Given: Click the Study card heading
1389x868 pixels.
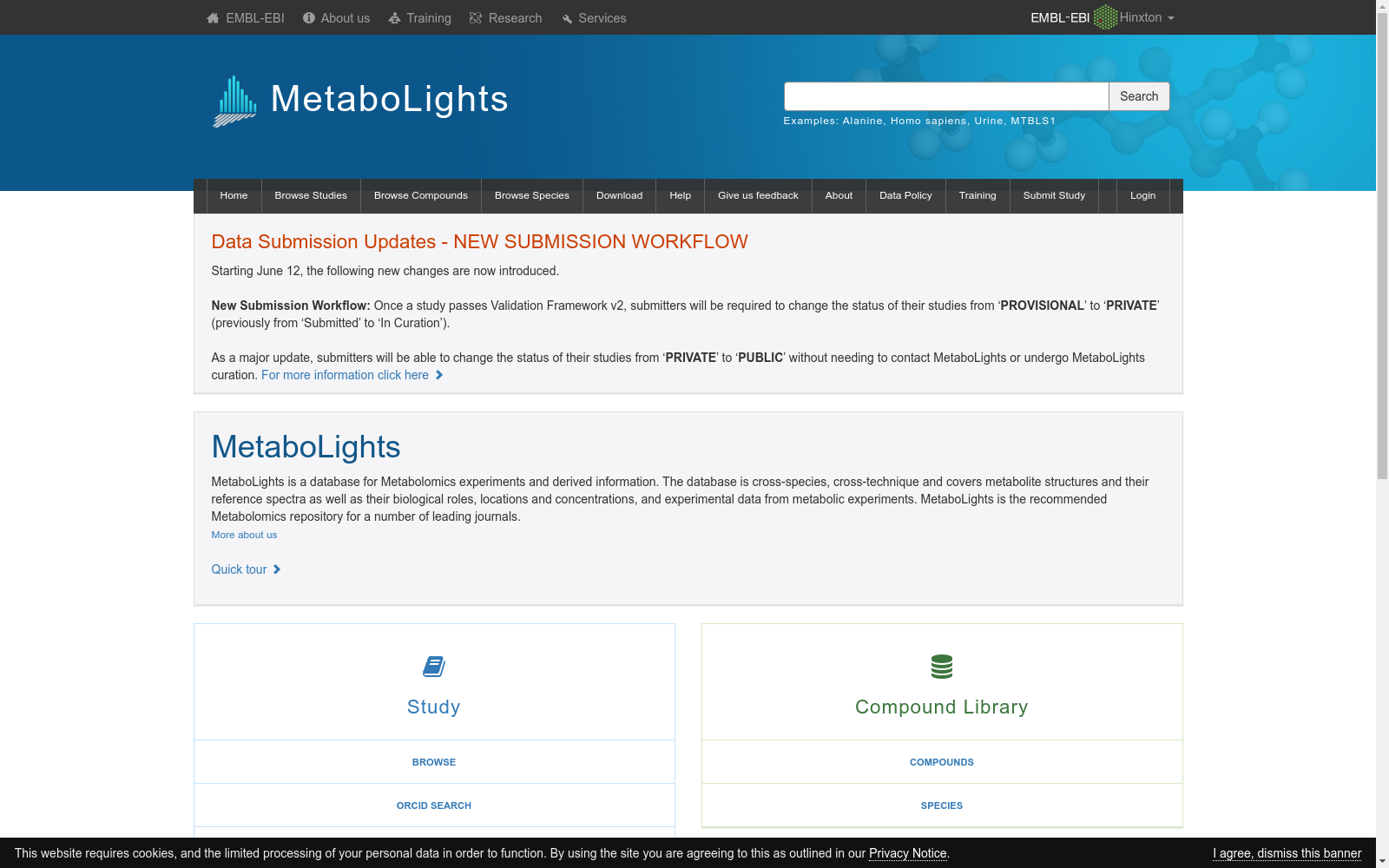Looking at the screenshot, I should [434, 707].
